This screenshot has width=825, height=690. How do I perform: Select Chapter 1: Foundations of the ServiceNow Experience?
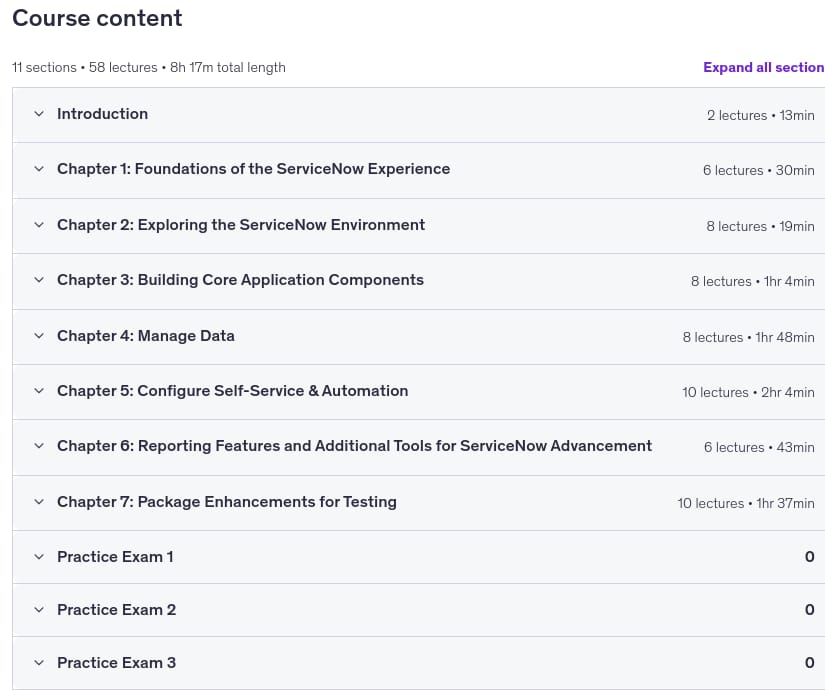coord(254,169)
